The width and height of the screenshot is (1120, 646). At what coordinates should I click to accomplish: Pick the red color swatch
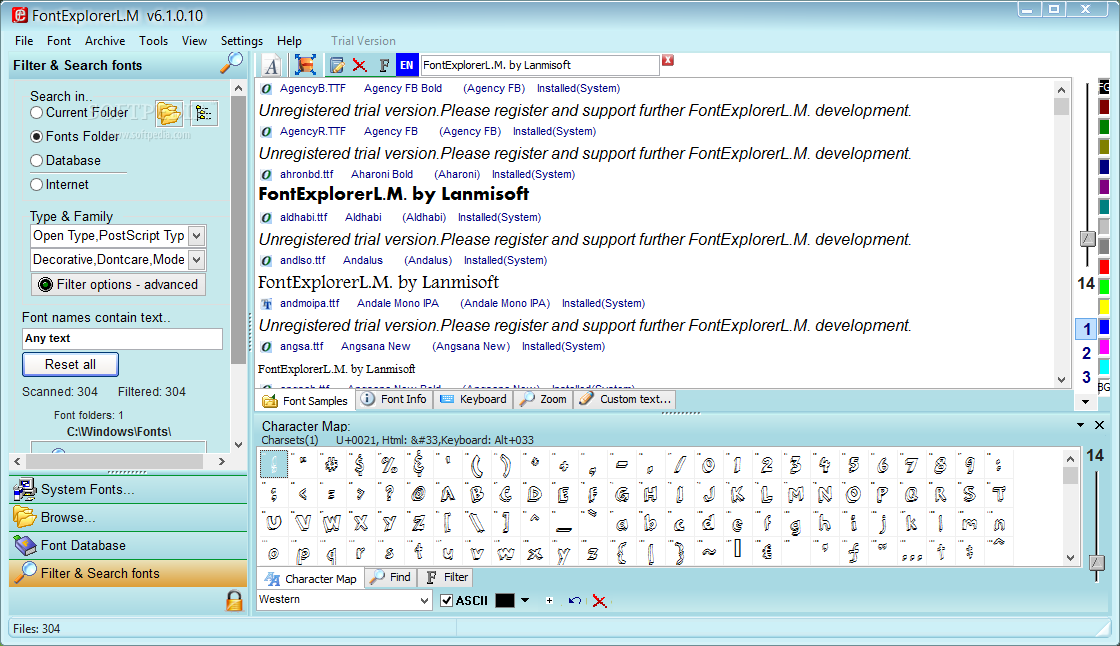click(1104, 267)
